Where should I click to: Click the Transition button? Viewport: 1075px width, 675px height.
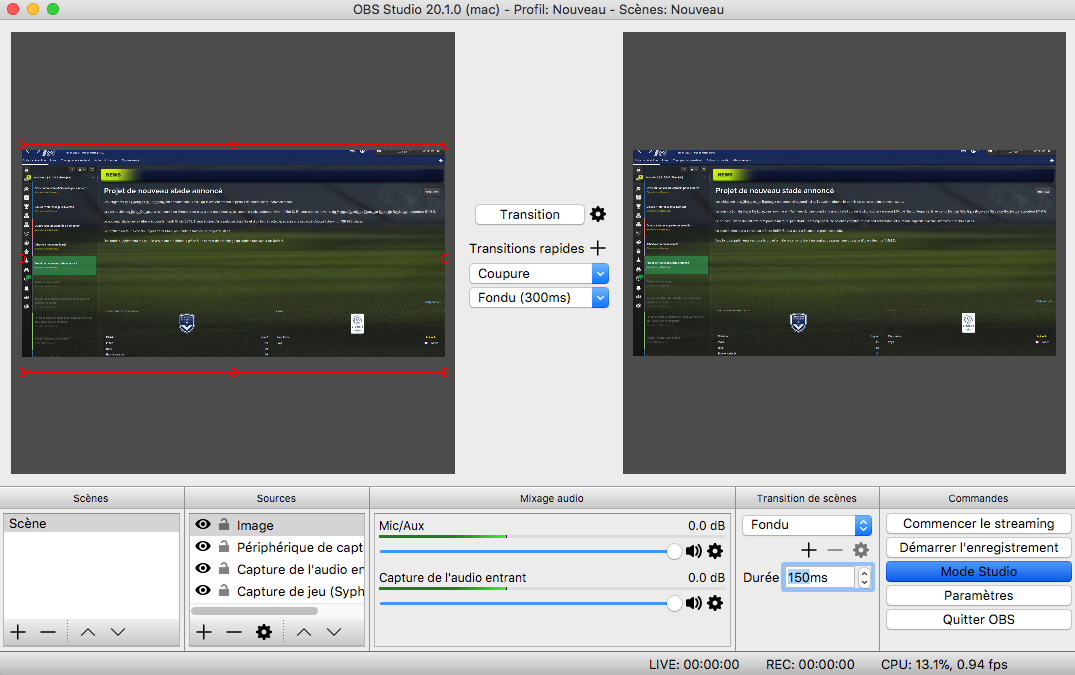pyautogui.click(x=529, y=214)
